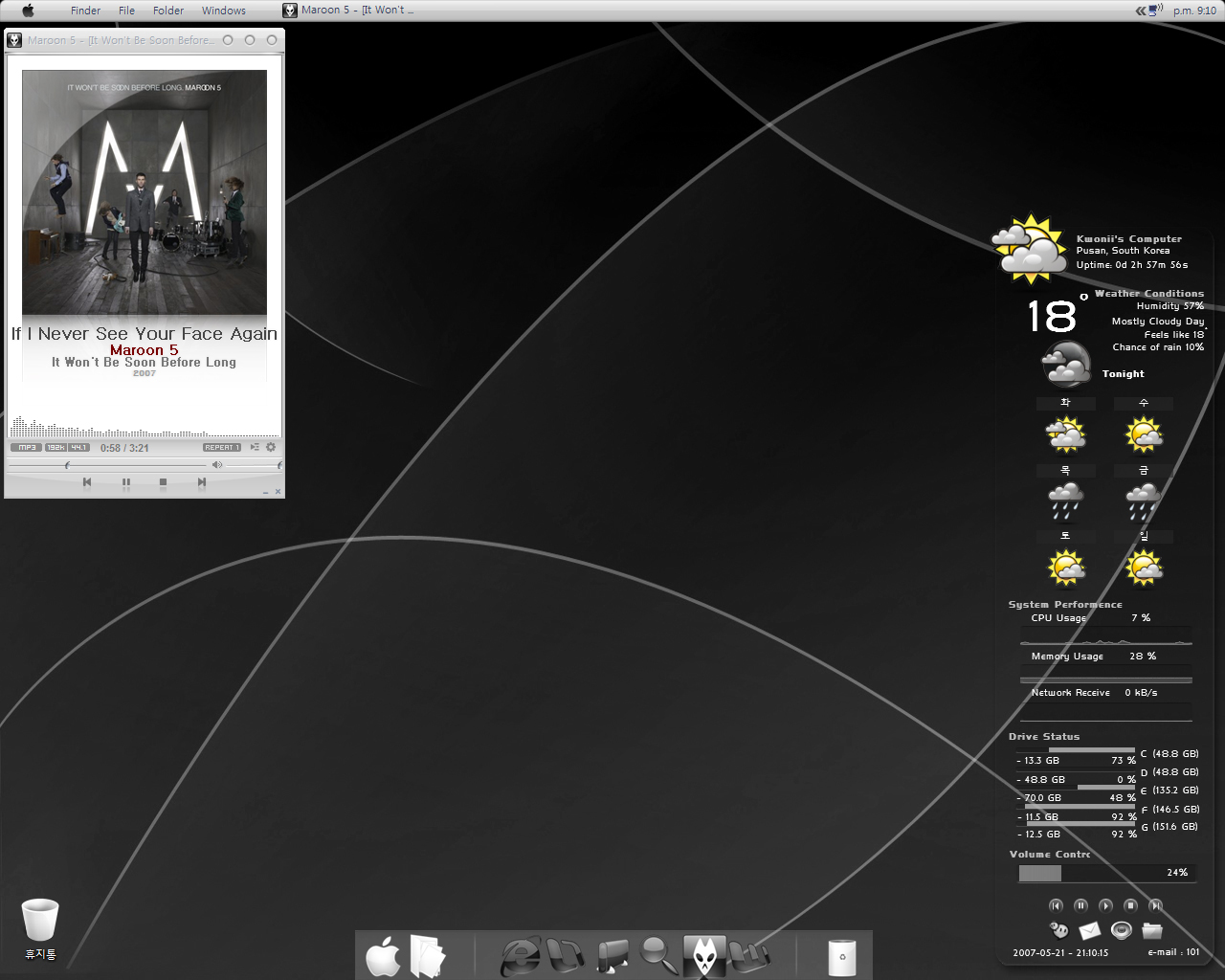Pause playback in the music player window
The image size is (1225, 980).
click(x=125, y=482)
